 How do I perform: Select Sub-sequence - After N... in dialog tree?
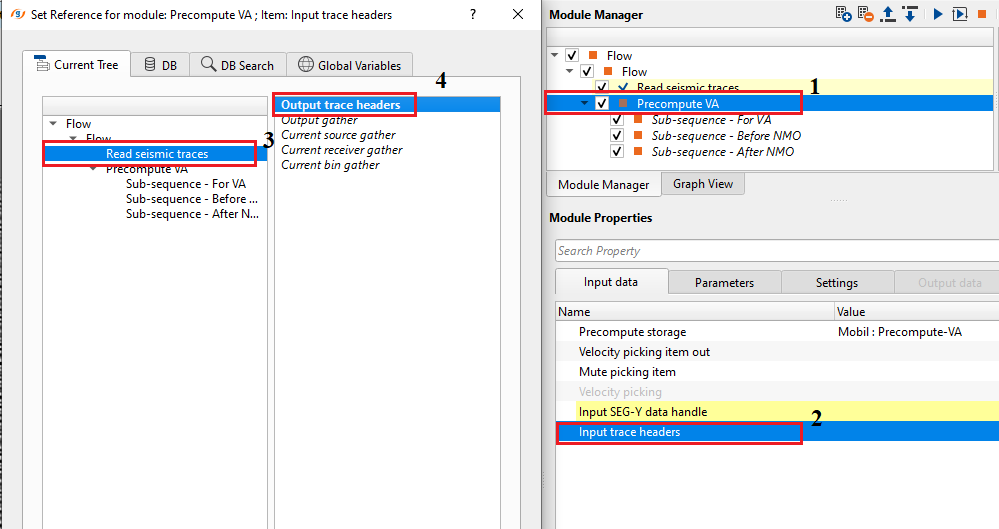(192, 214)
